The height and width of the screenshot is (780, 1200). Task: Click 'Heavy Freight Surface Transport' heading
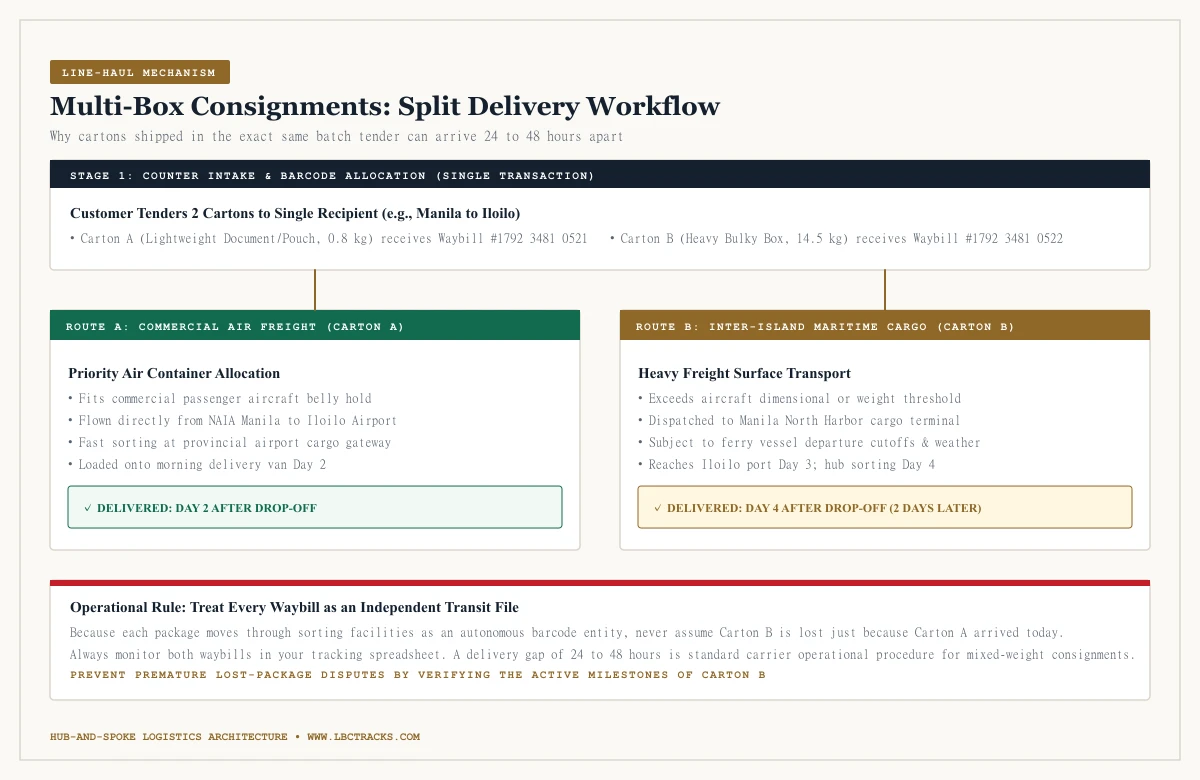pos(744,373)
